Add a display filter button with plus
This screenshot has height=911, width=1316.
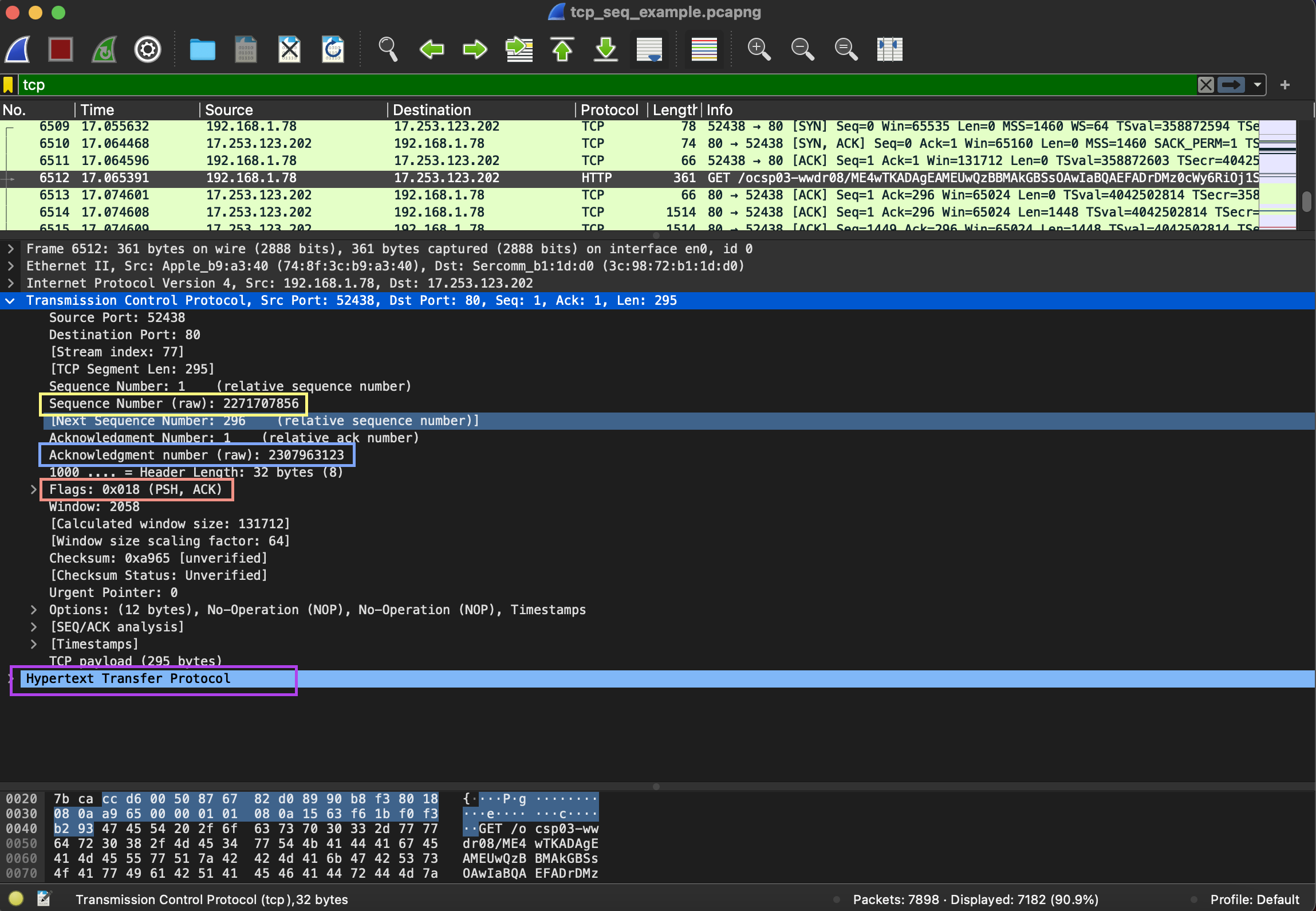point(1285,85)
